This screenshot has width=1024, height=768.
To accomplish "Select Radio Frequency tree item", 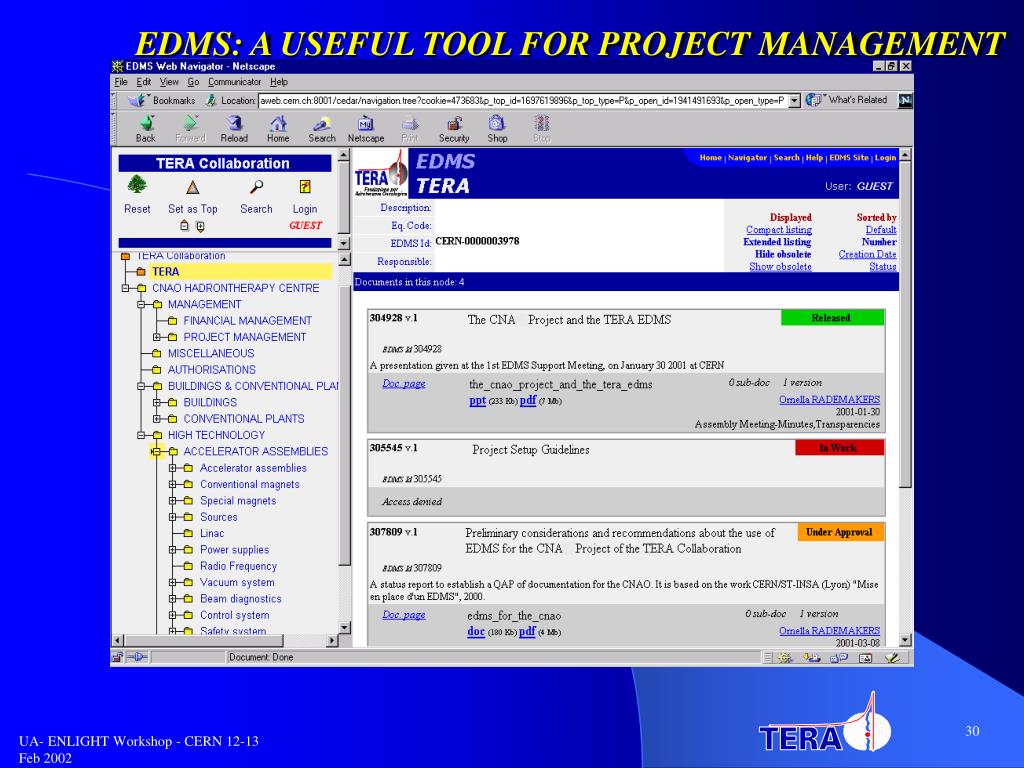I will (238, 566).
